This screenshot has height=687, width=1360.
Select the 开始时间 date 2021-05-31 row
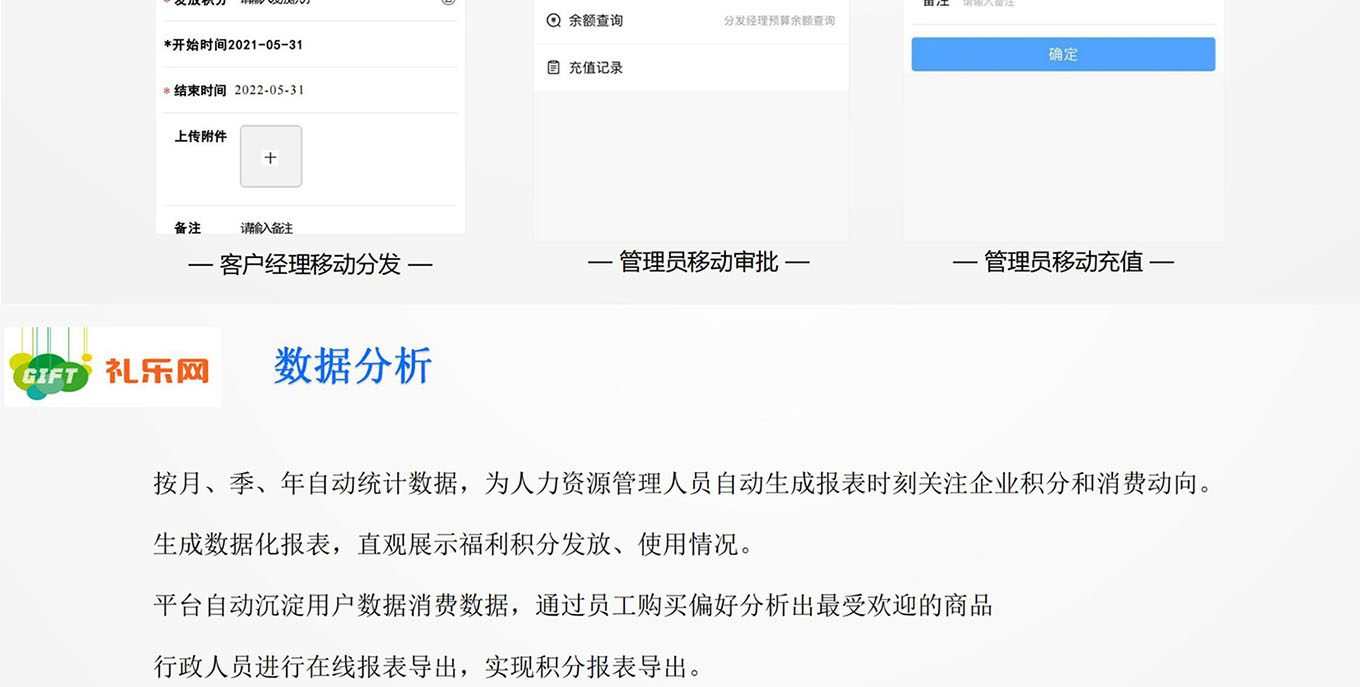coord(238,45)
